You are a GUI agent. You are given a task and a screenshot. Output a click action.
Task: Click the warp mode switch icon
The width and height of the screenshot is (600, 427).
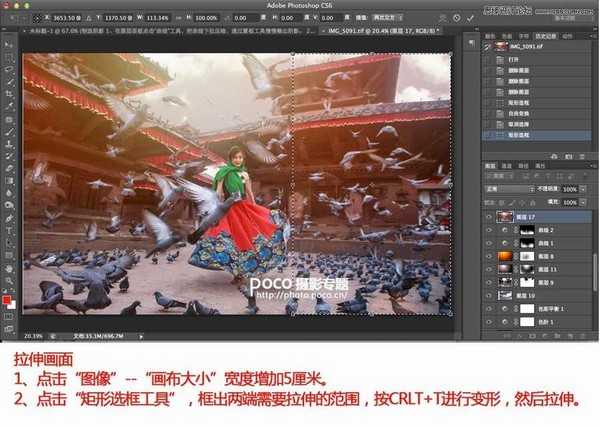(441, 18)
